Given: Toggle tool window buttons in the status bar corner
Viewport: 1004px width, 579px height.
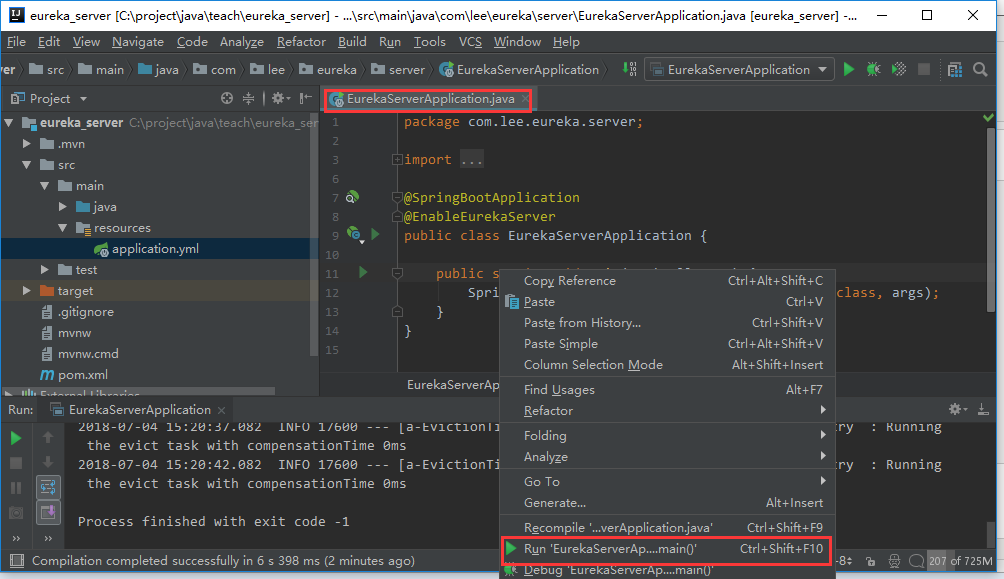Looking at the screenshot, I should 17,561.
